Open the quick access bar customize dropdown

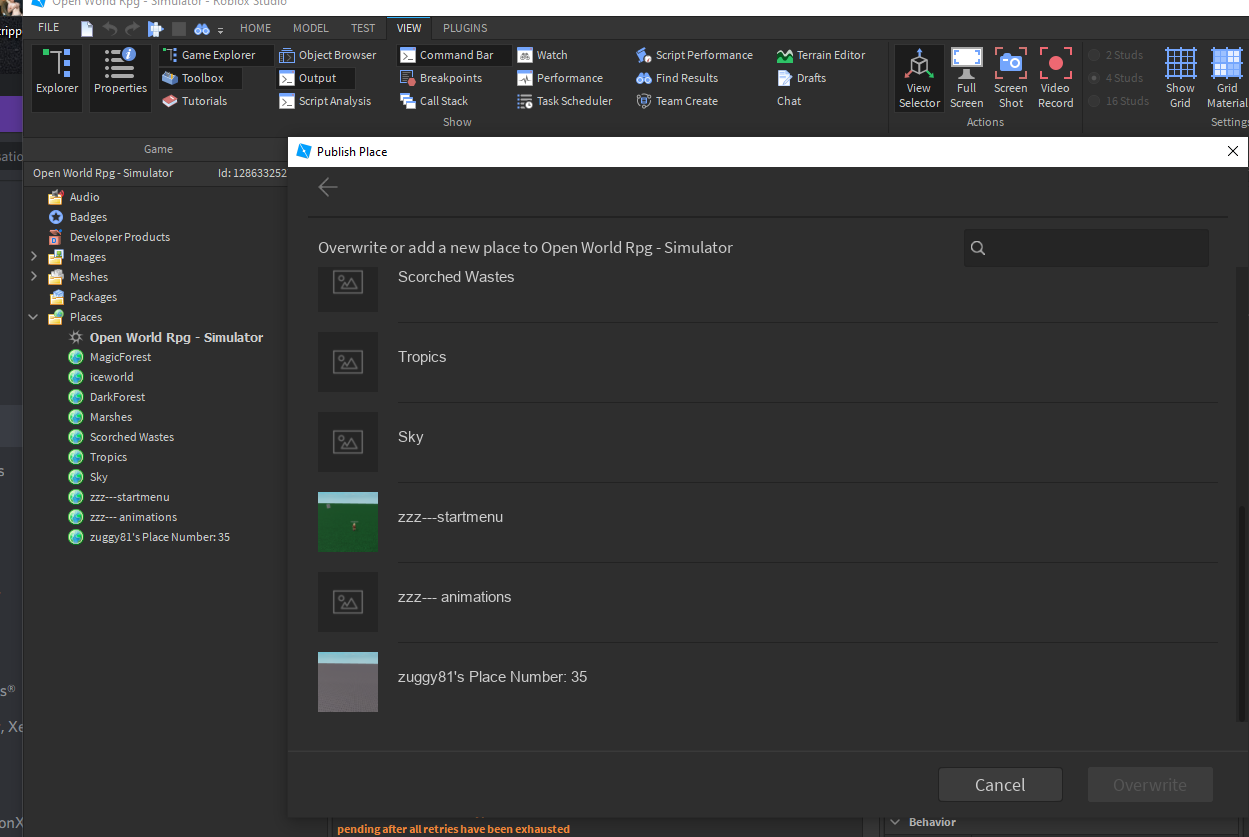click(220, 30)
